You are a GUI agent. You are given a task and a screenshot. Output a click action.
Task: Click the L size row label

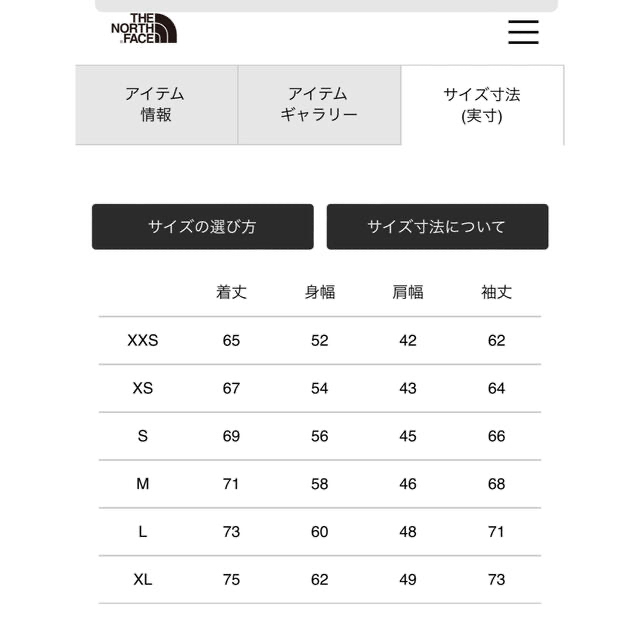click(x=143, y=532)
